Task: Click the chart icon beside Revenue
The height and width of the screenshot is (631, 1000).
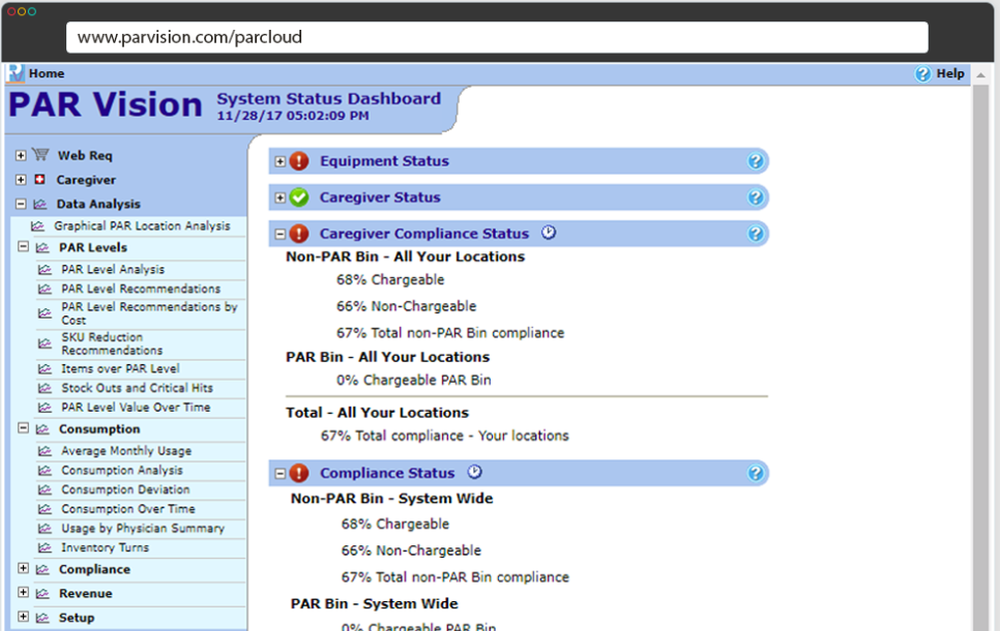Action: pos(42,593)
